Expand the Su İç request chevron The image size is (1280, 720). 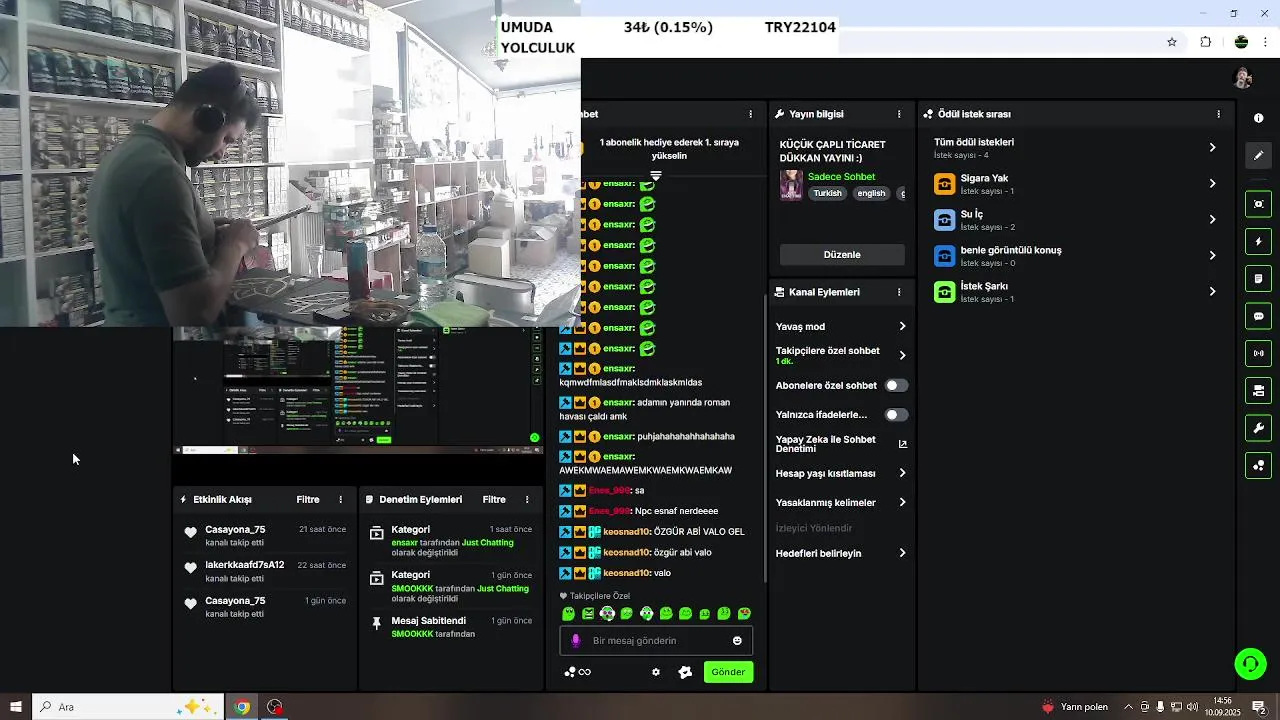pyautogui.click(x=1212, y=219)
